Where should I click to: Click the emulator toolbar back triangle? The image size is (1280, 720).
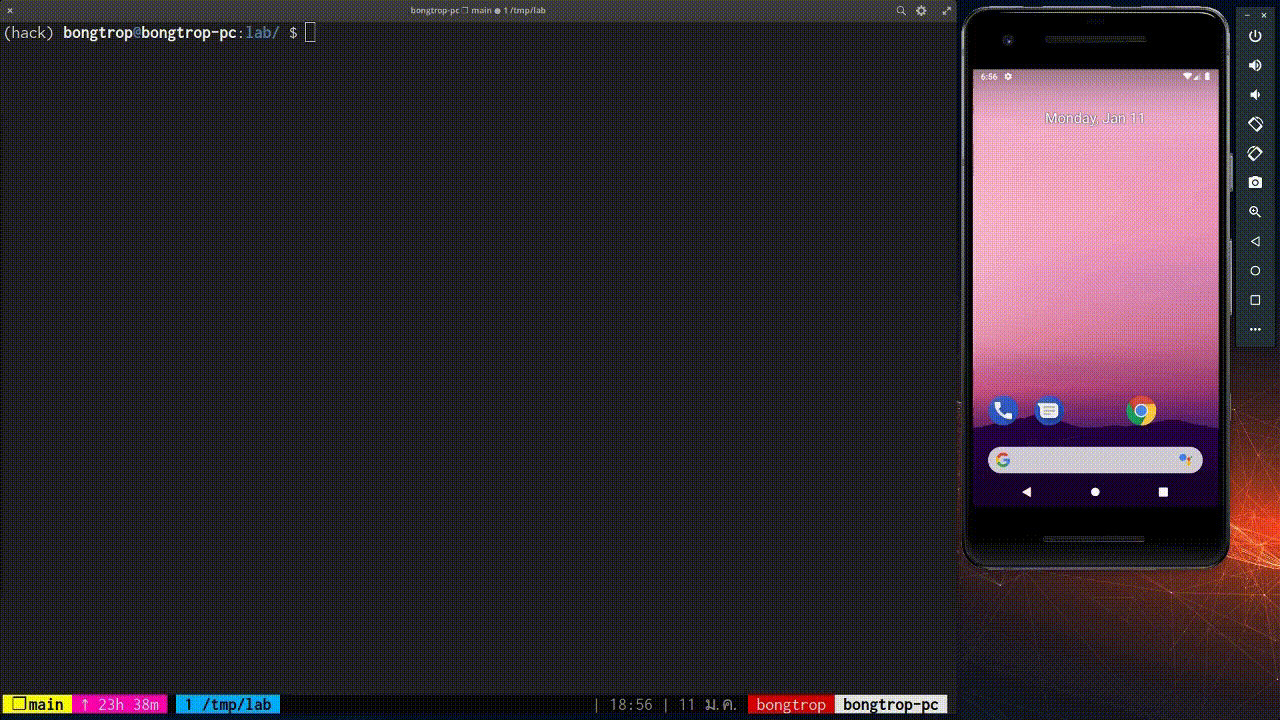pyautogui.click(x=1255, y=242)
